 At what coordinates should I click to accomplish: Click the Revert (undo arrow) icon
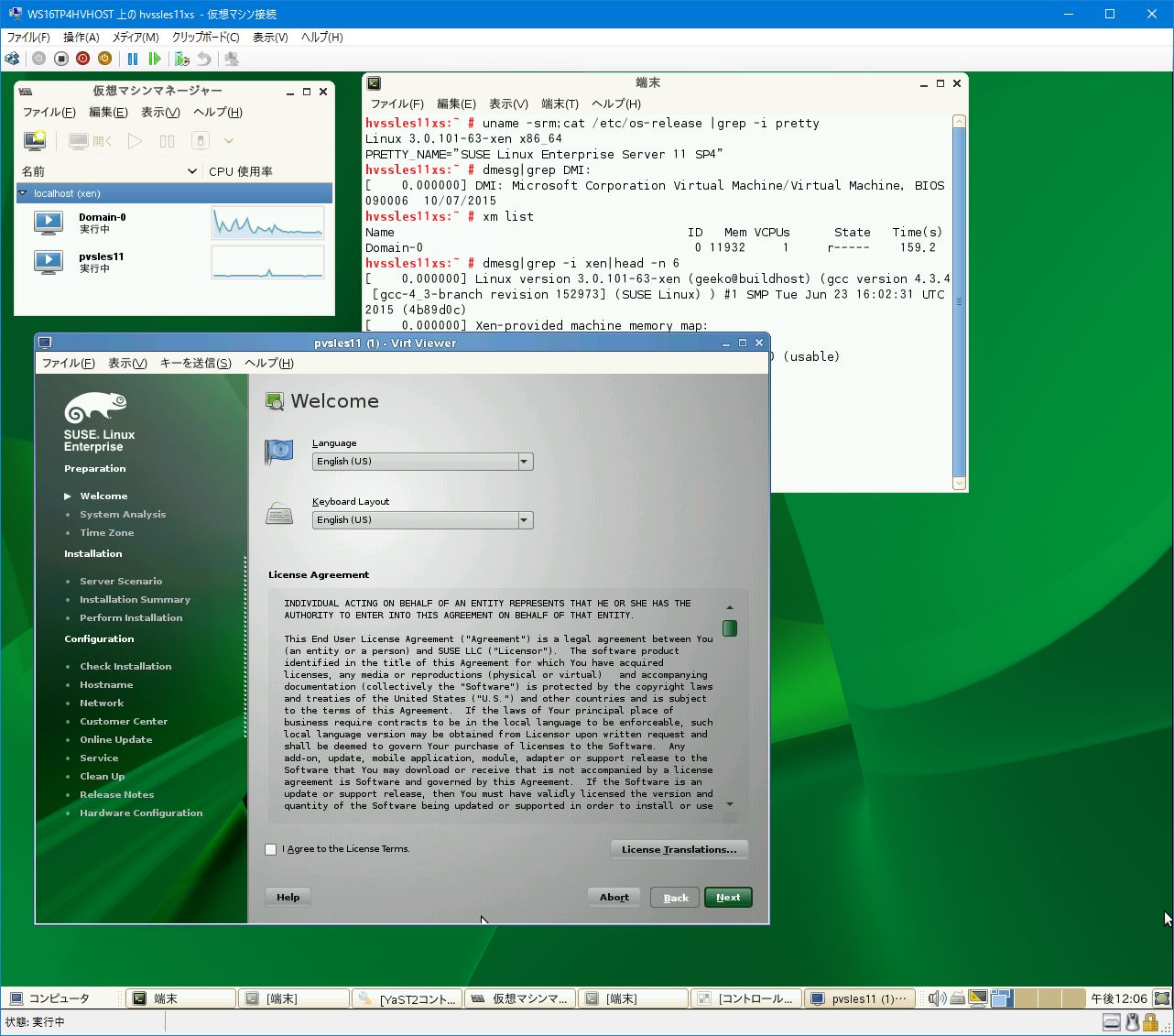(204, 59)
